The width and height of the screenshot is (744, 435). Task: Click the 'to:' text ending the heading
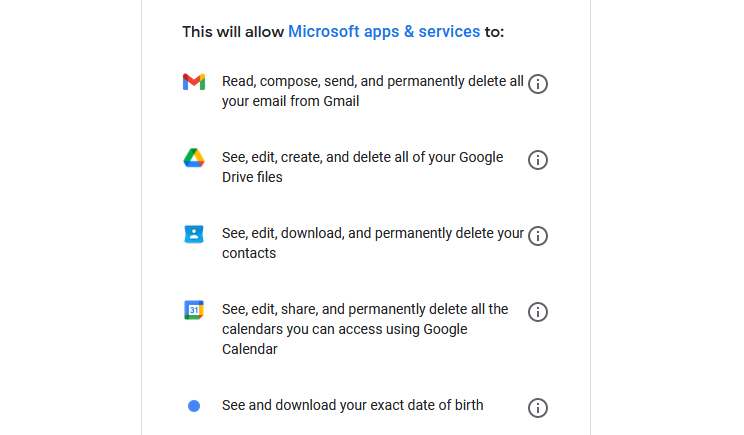click(494, 32)
